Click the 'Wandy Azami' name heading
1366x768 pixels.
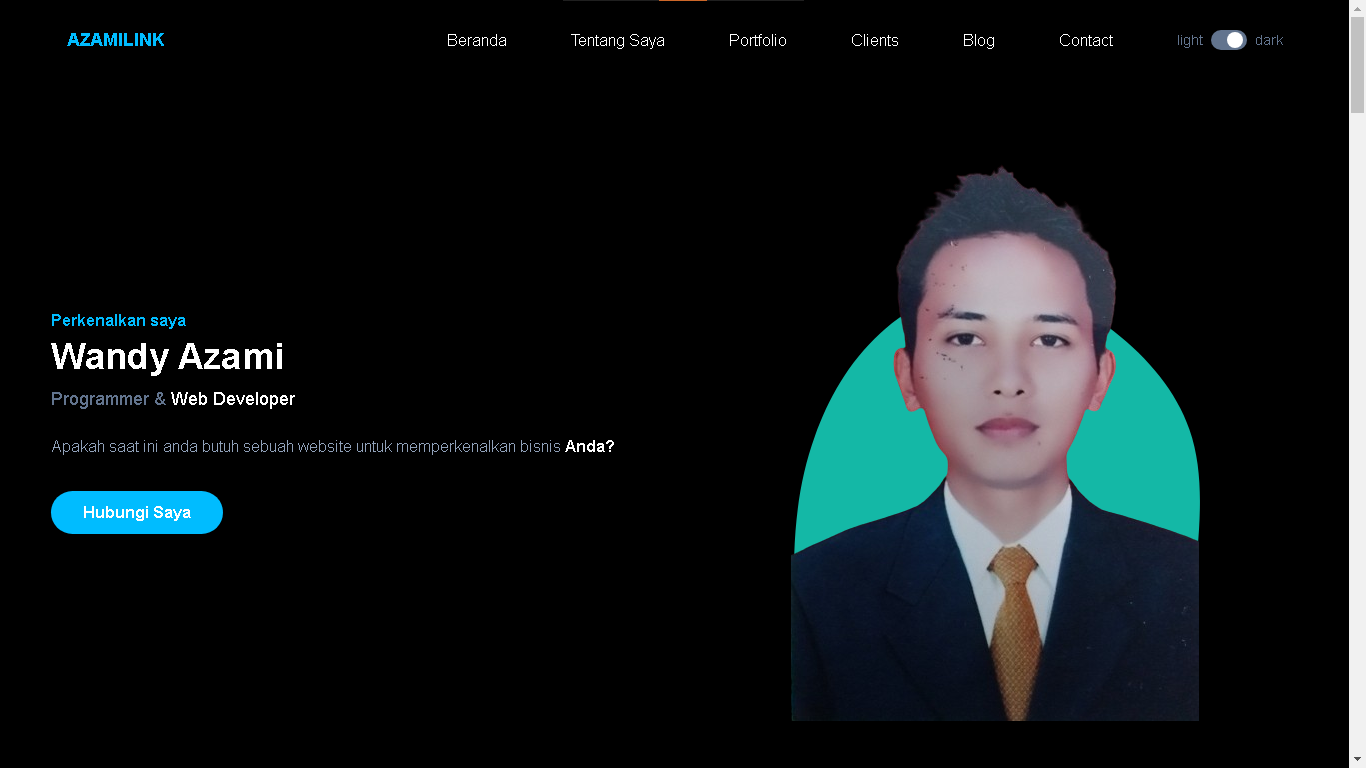(x=167, y=356)
